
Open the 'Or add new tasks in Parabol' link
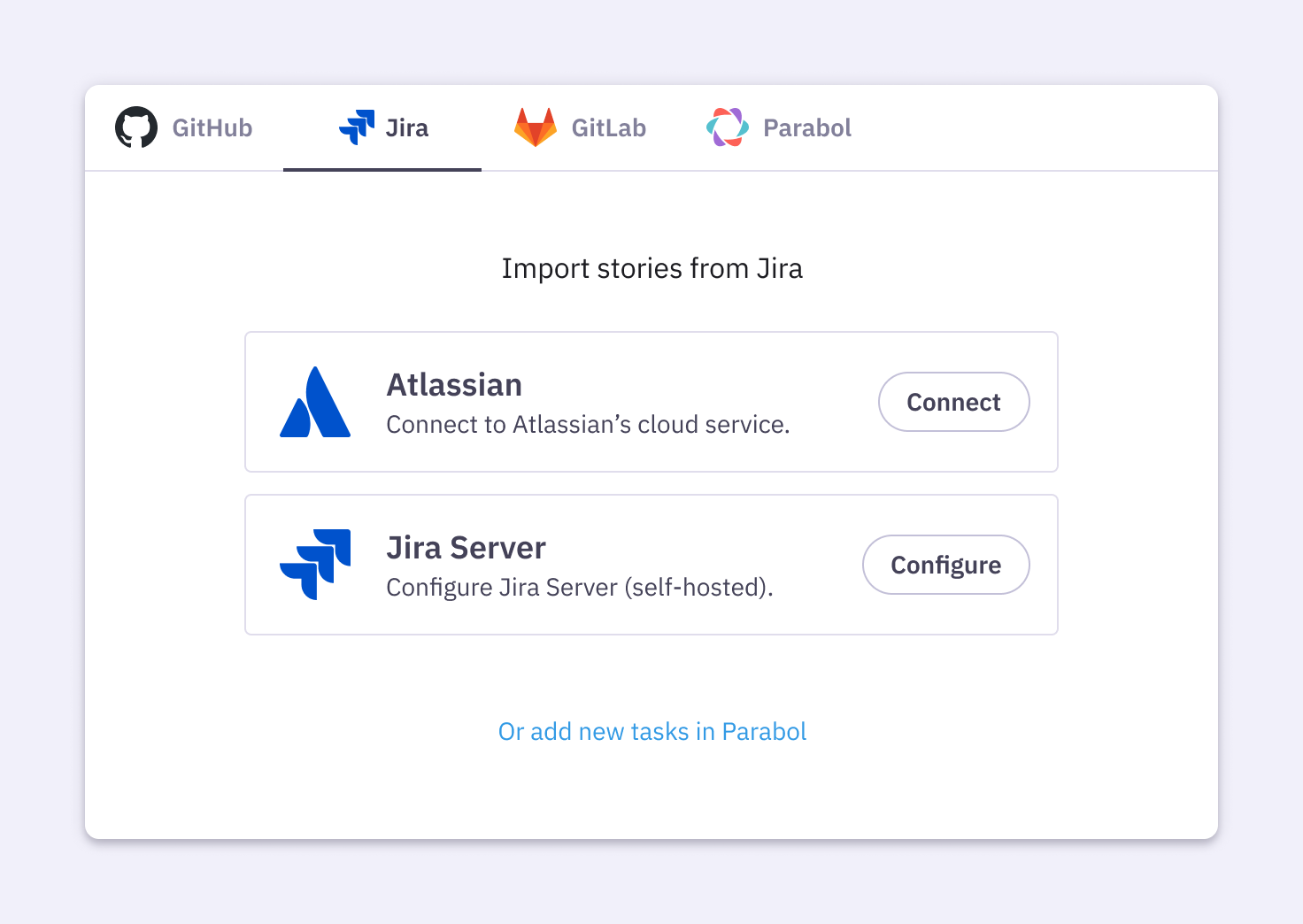point(651,731)
